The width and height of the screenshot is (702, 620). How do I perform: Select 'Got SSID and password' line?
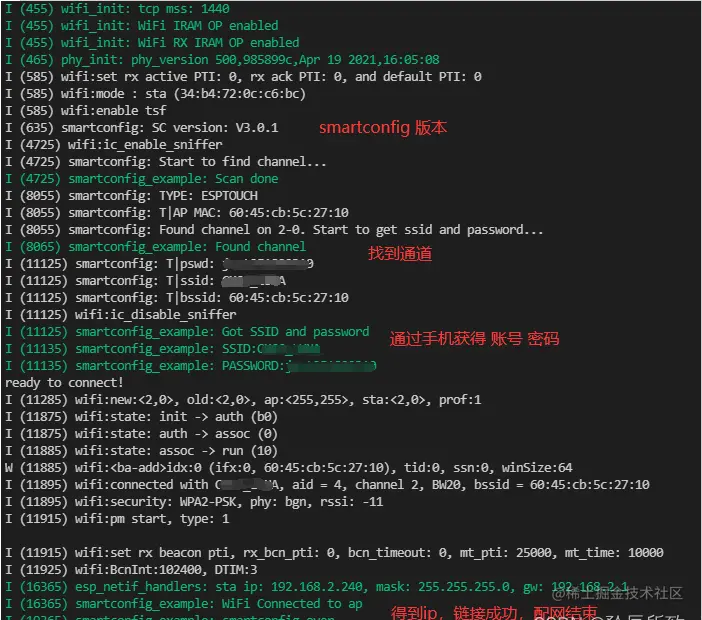187,332
